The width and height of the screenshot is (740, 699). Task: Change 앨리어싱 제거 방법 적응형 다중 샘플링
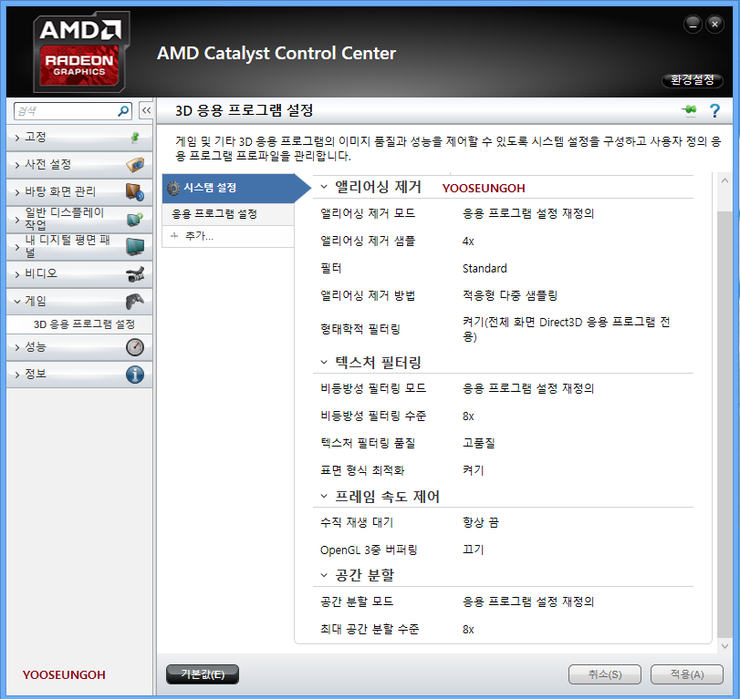[510, 296]
